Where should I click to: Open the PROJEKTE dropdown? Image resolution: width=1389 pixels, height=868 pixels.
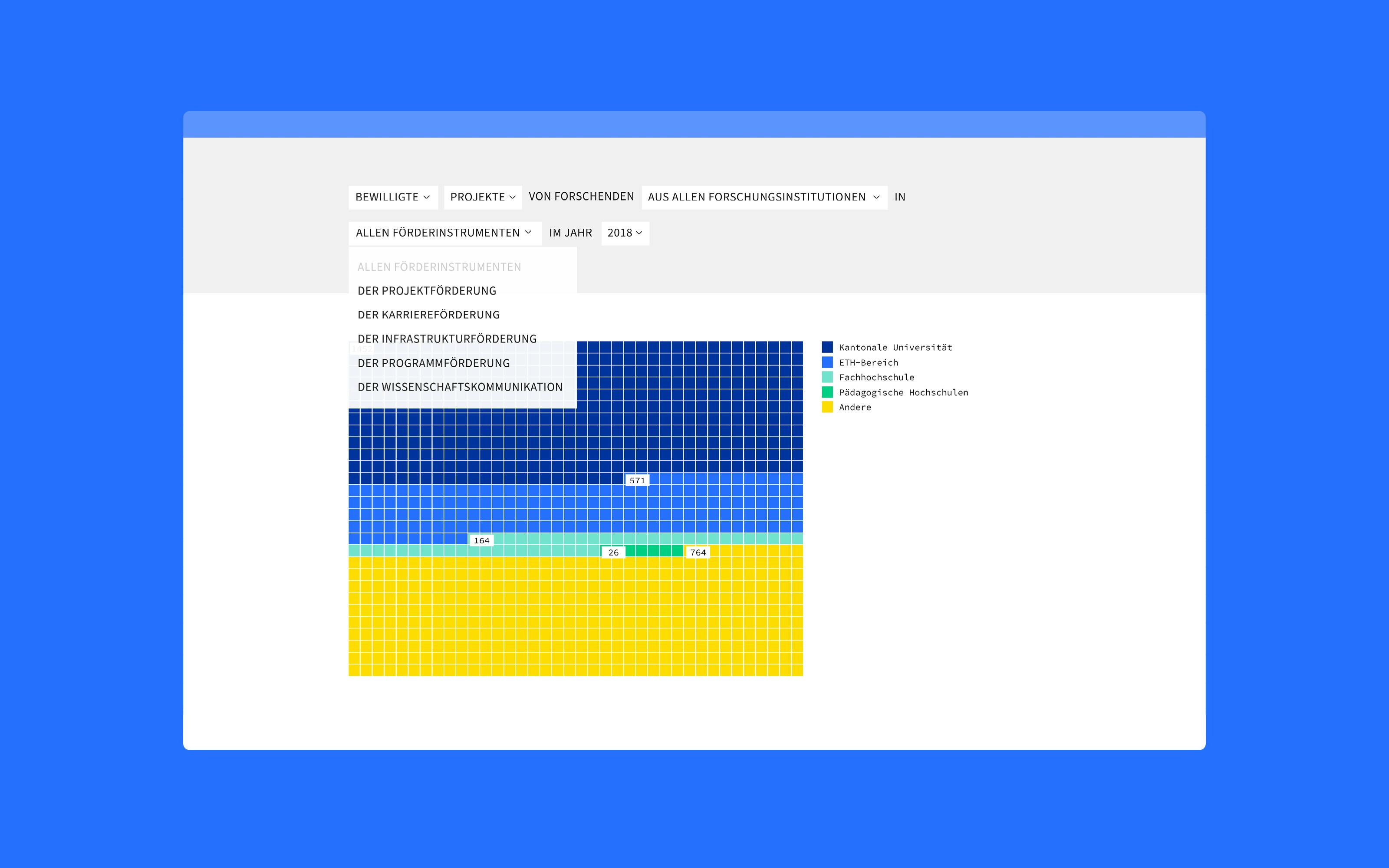(x=483, y=197)
